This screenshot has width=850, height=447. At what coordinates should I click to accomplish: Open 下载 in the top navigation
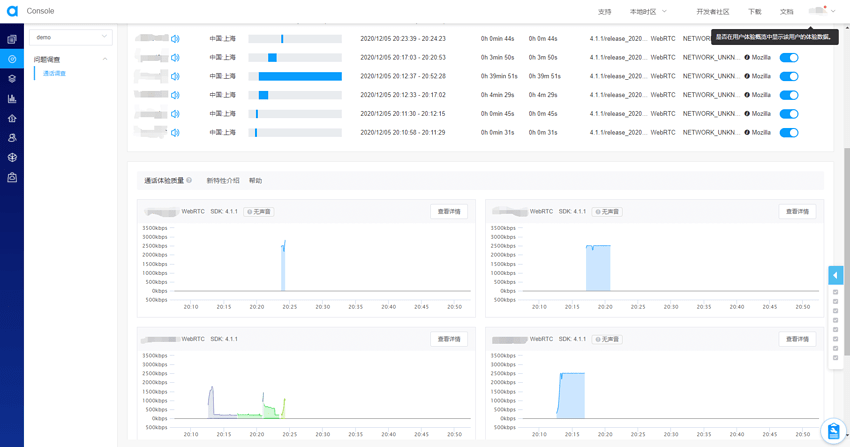click(x=755, y=11)
